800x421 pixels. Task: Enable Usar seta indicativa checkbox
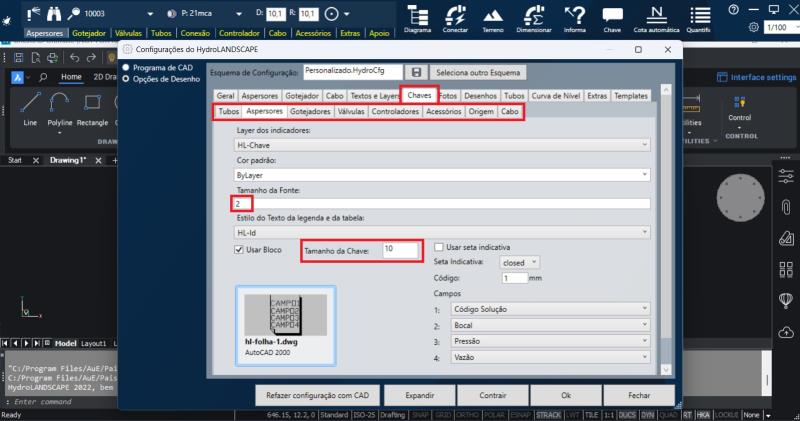439,247
